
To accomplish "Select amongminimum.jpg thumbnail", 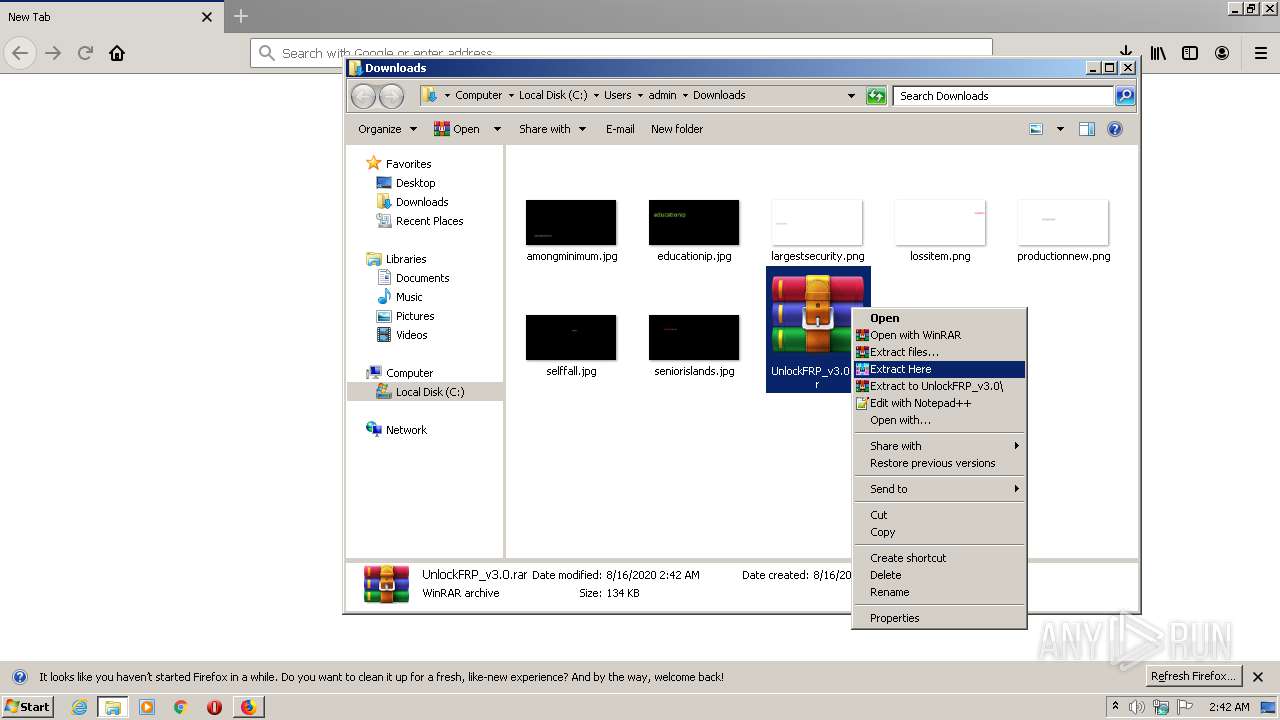I will [x=571, y=222].
